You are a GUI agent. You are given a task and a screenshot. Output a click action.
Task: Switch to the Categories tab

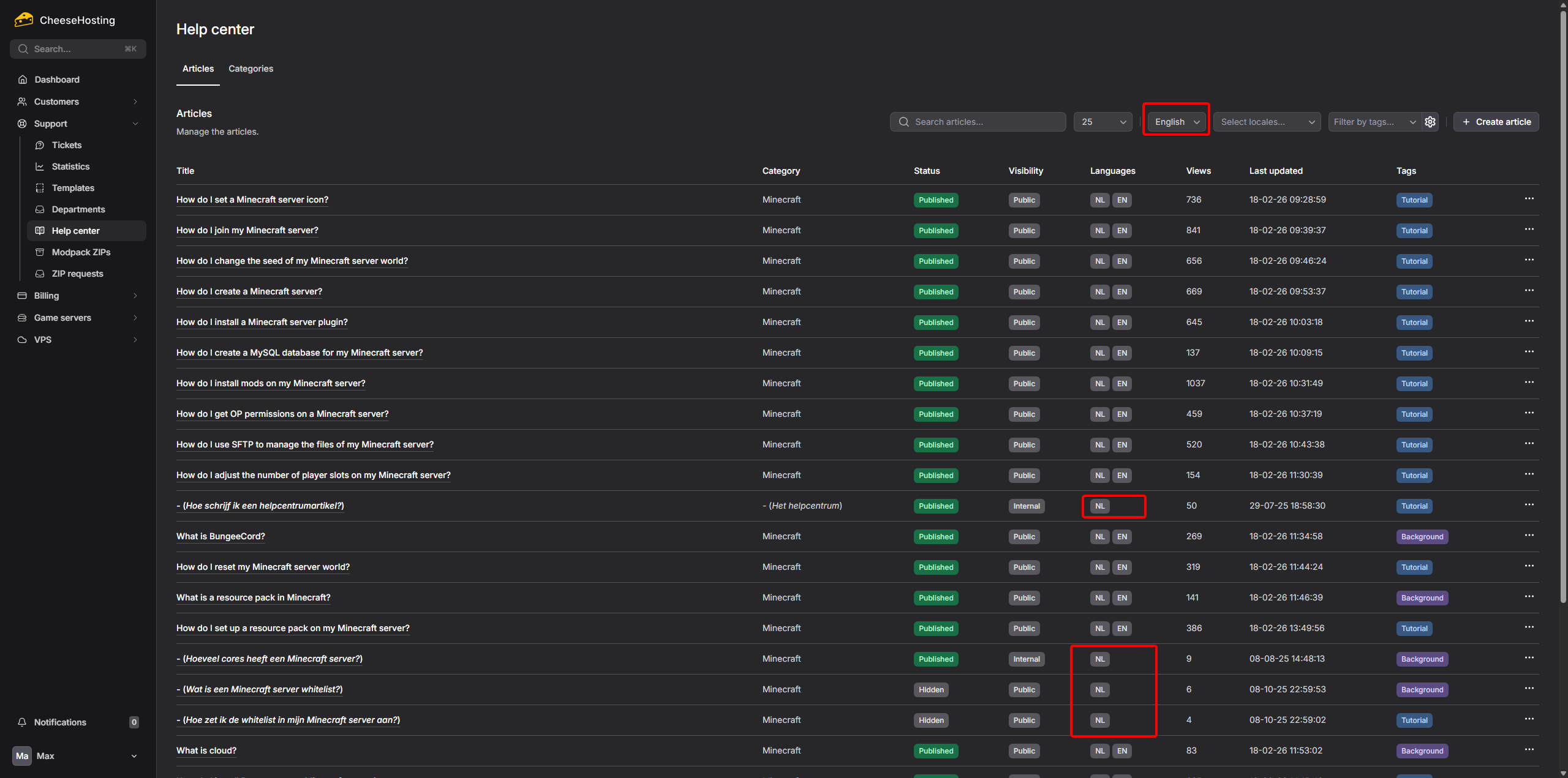click(251, 69)
